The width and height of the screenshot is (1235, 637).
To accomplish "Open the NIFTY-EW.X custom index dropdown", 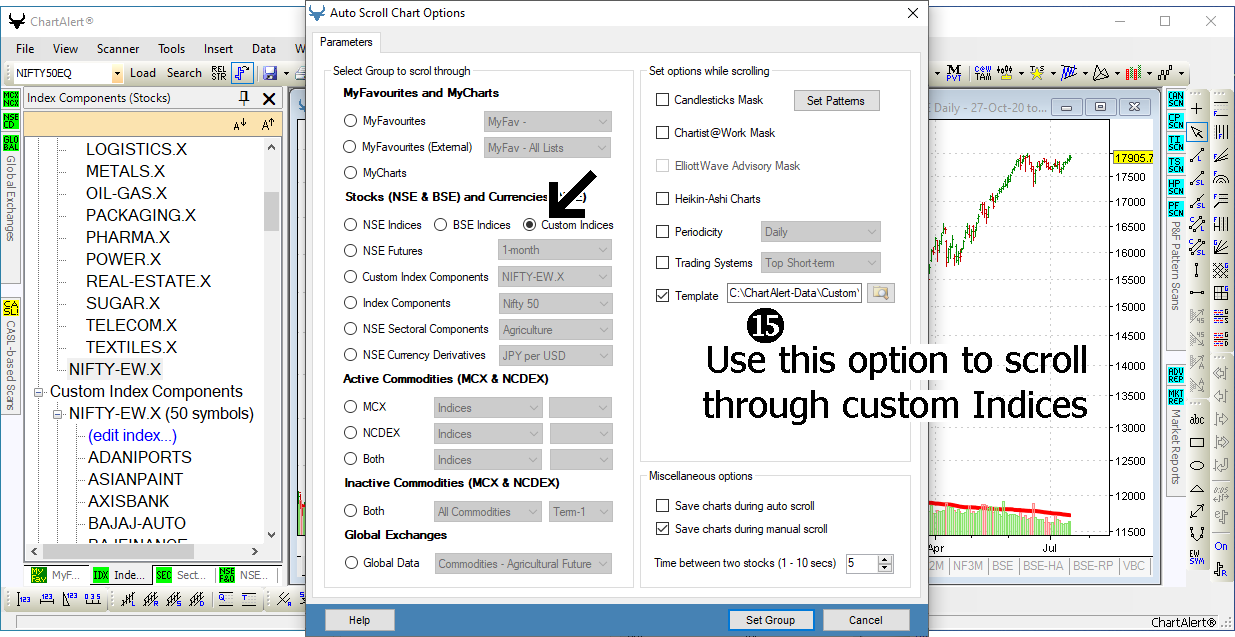I will coord(555,277).
